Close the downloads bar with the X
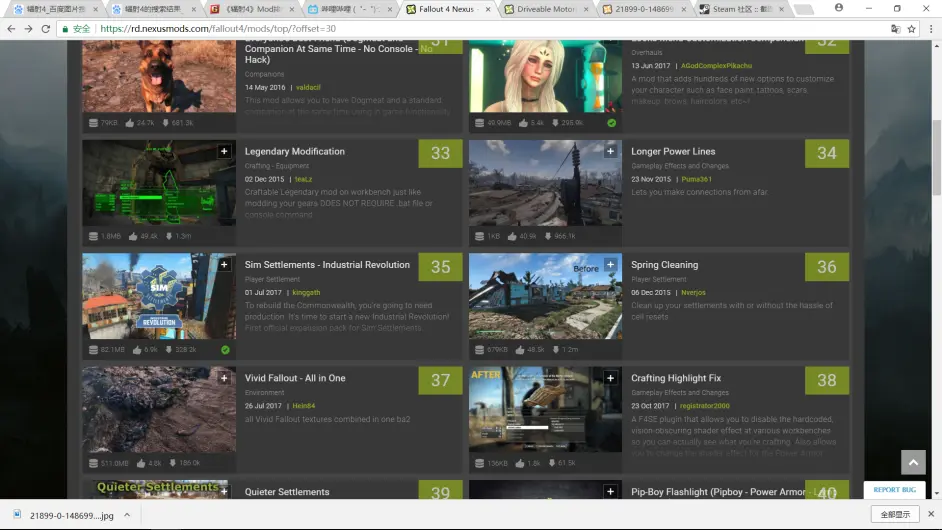942x530 pixels. pyautogui.click(x=931, y=514)
